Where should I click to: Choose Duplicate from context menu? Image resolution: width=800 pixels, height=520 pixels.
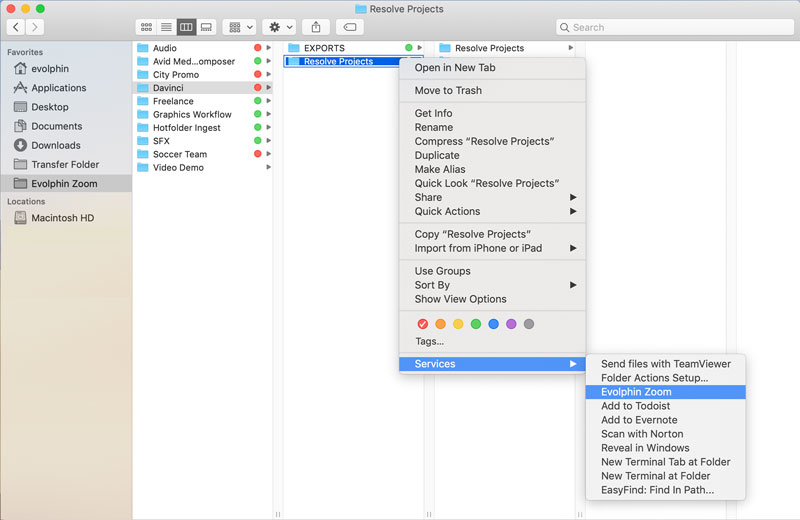tap(492, 156)
